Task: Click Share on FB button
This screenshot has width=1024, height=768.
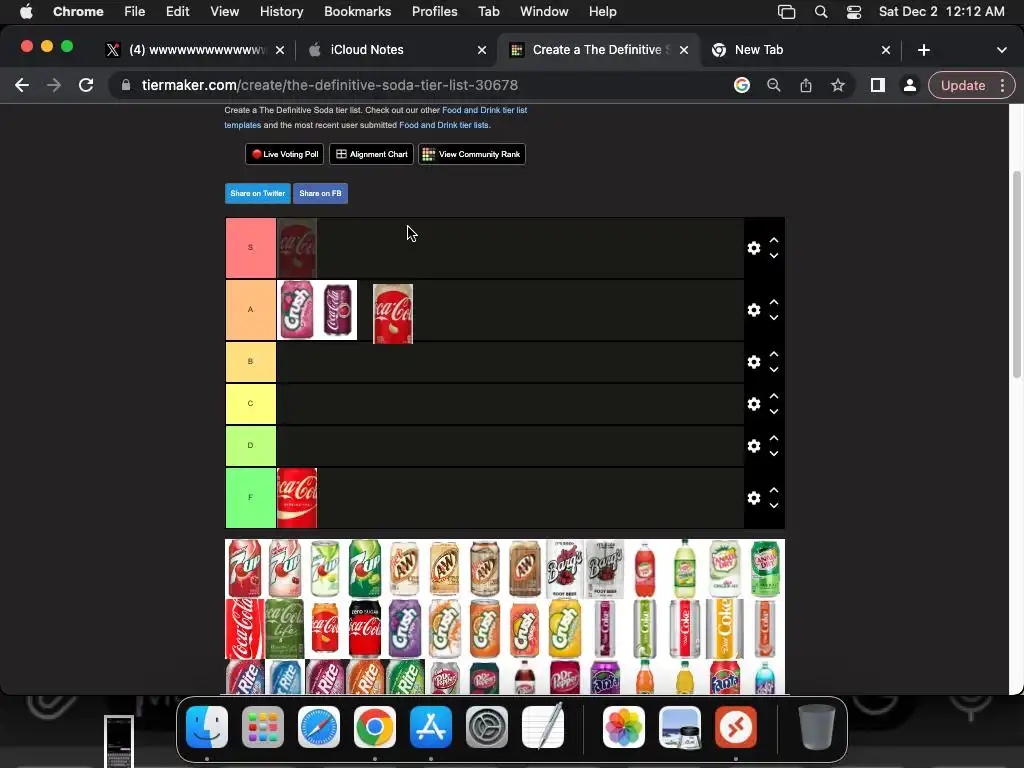Action: tap(320, 193)
